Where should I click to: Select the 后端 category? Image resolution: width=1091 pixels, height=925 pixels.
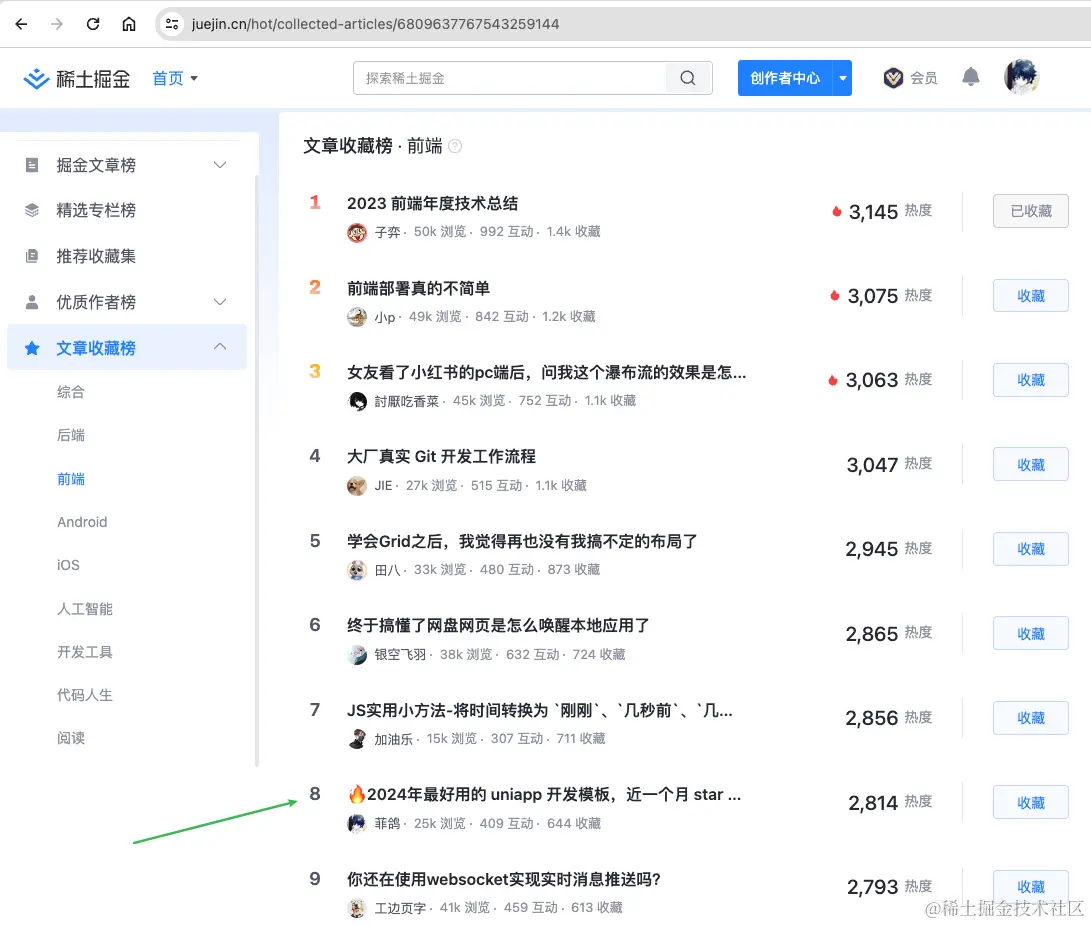tap(70, 435)
